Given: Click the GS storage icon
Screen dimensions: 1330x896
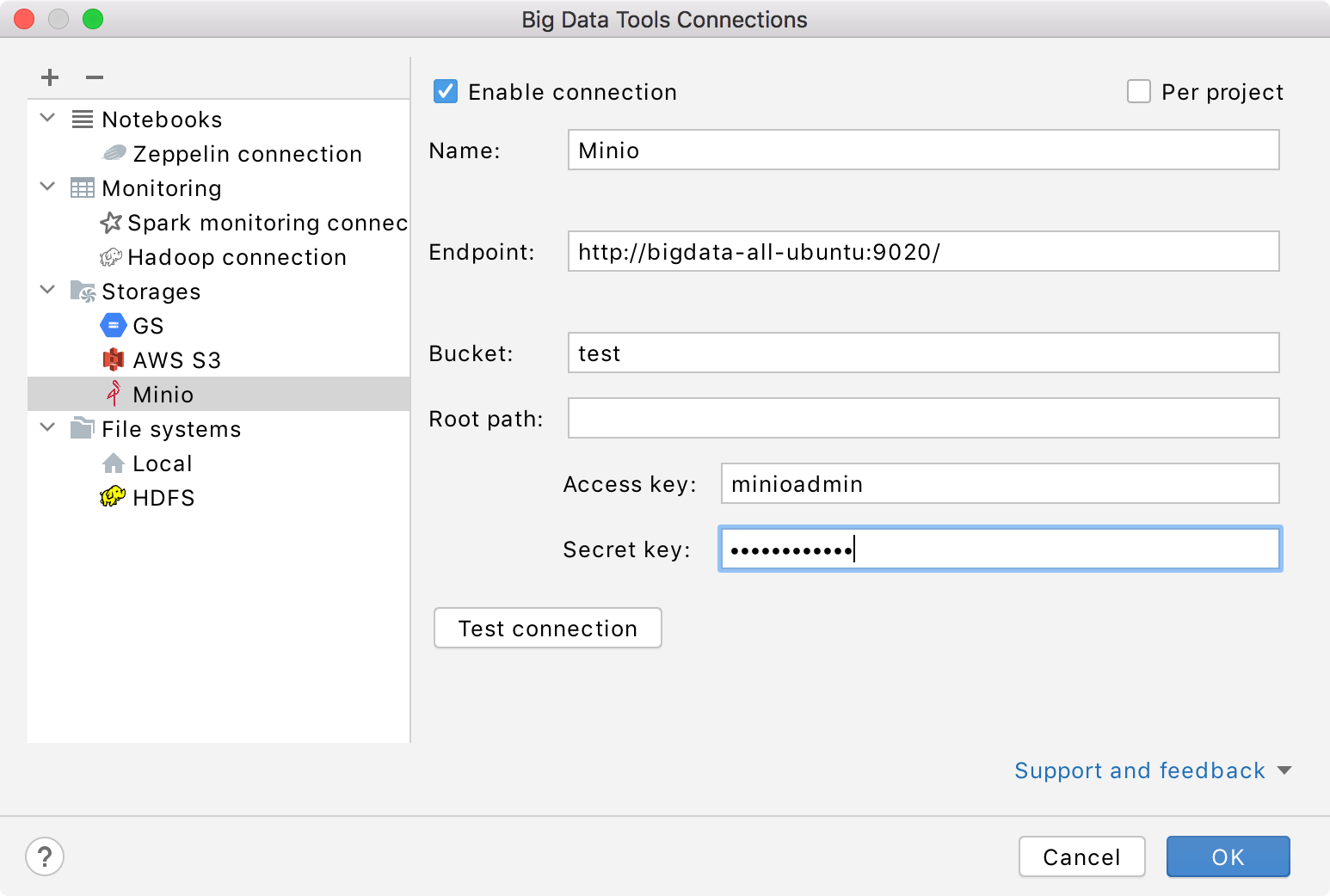Looking at the screenshot, I should pos(113,325).
